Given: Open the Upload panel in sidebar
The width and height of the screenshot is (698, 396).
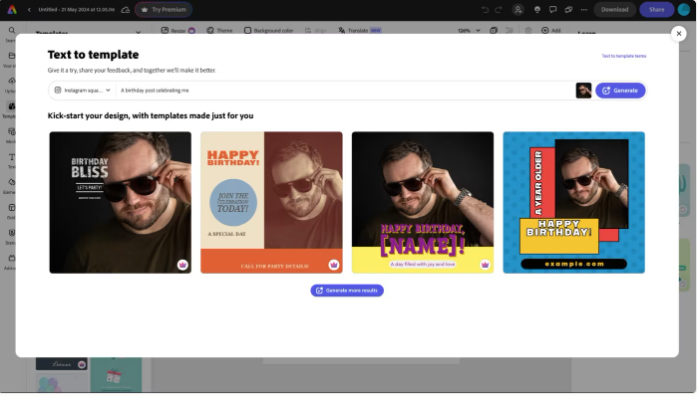Looking at the screenshot, I should [x=11, y=85].
